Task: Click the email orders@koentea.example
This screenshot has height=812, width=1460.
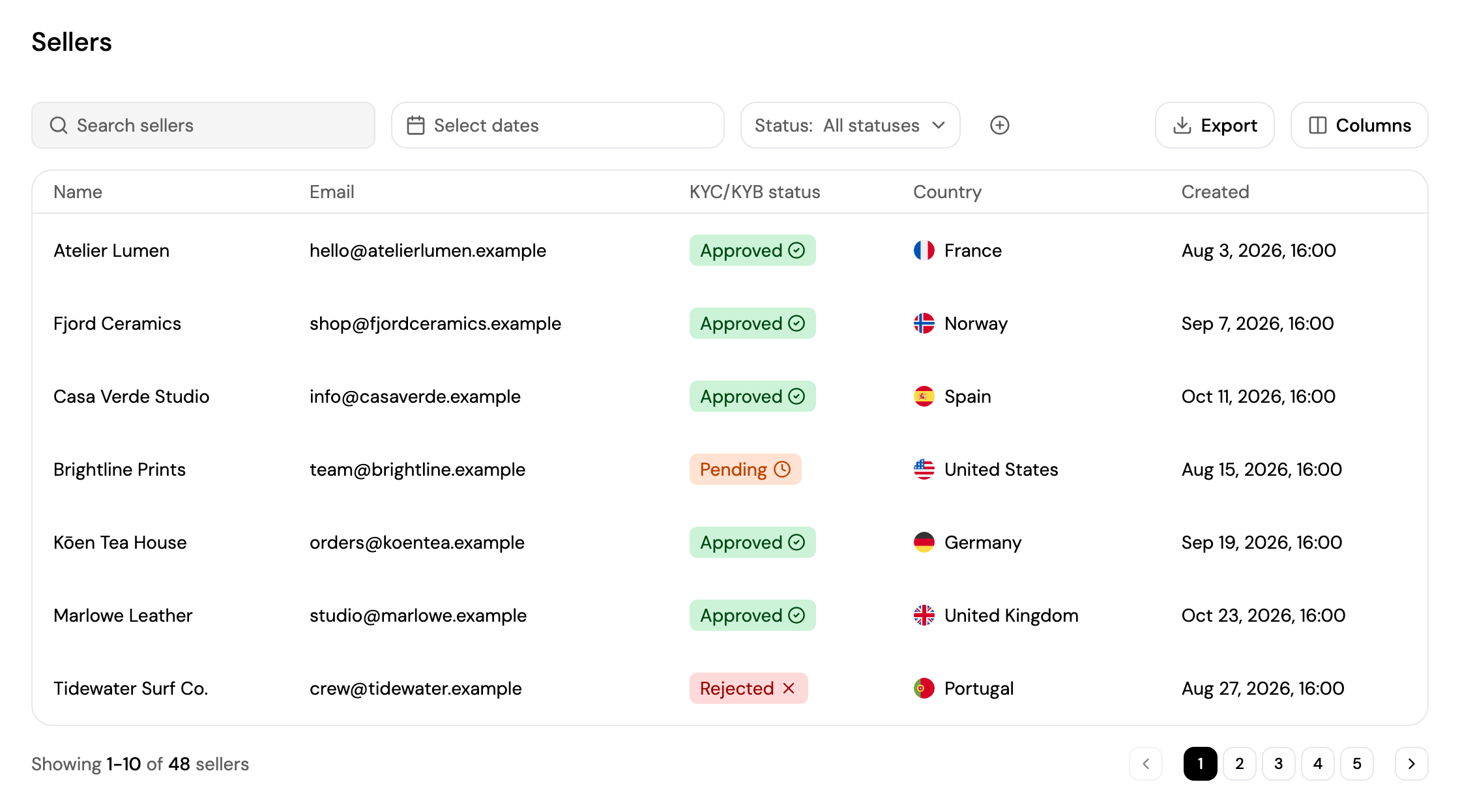Action: pos(417,542)
